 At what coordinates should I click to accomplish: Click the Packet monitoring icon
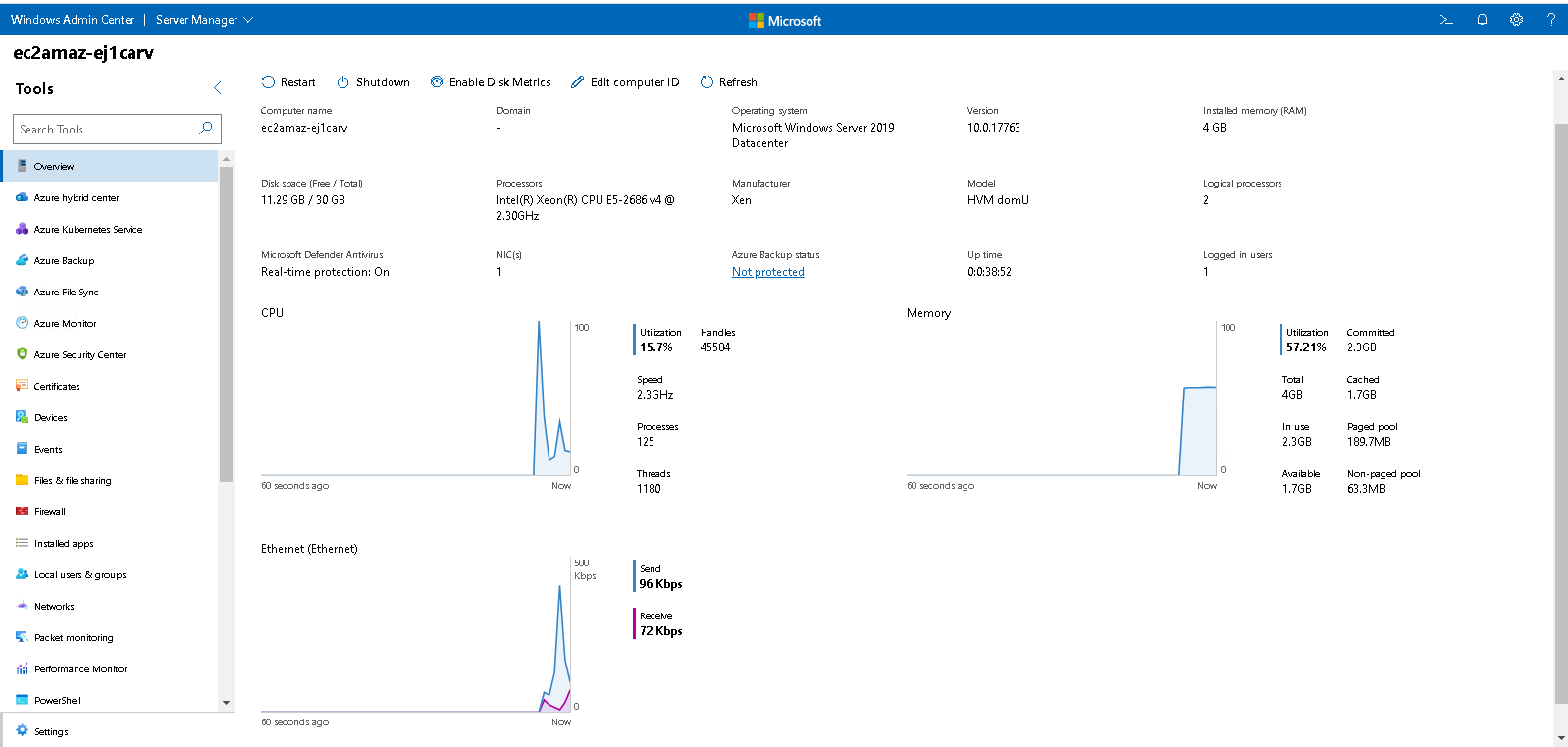22,637
